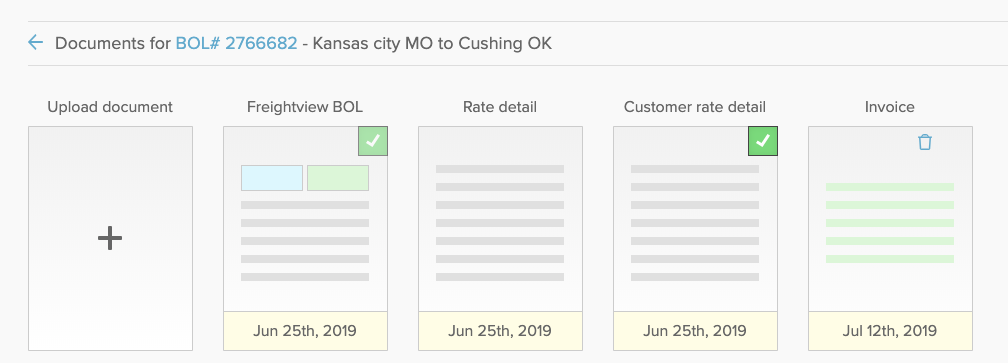Open the Rate detail document thumbnail
The image size is (1008, 363).
pyautogui.click(x=500, y=219)
